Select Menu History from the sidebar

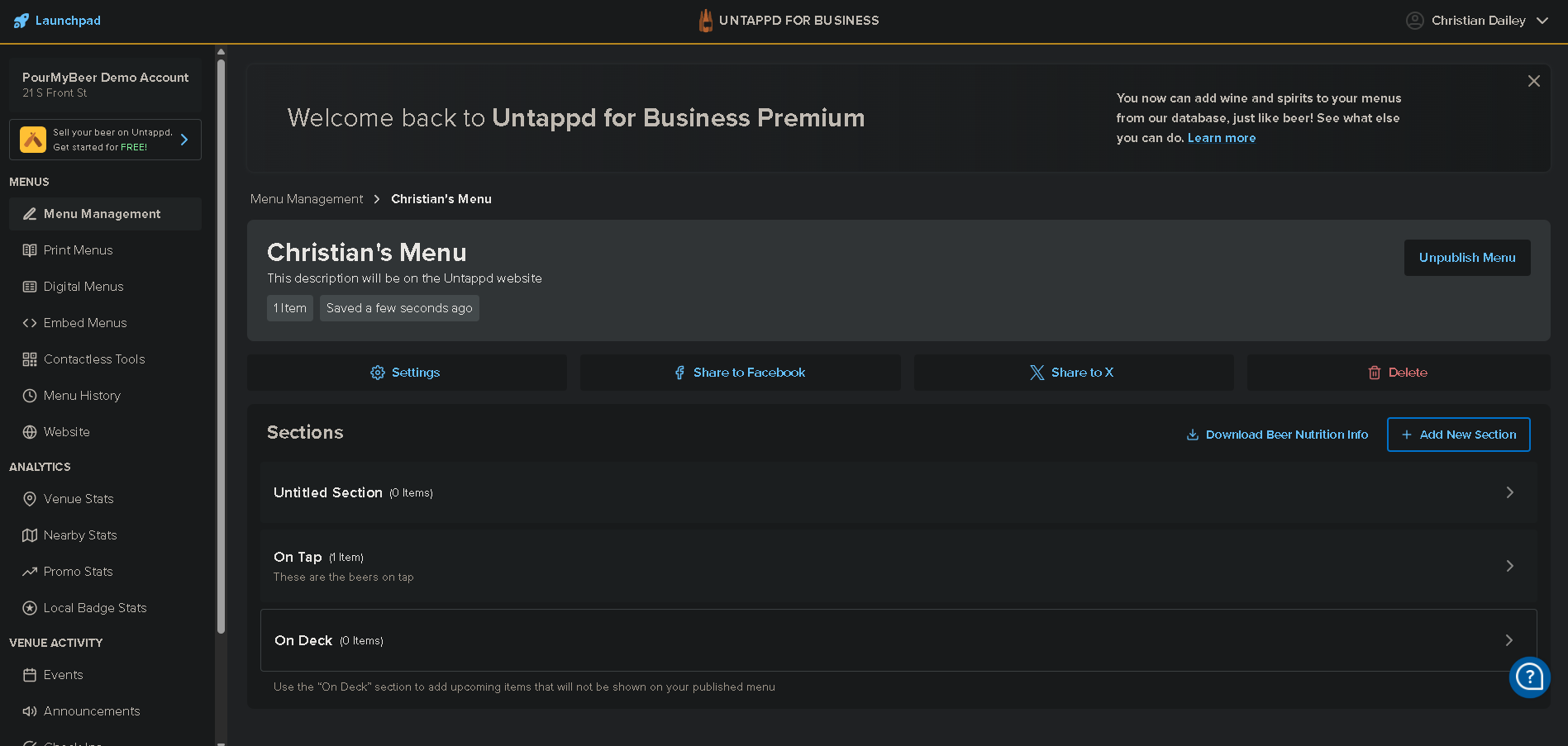pyautogui.click(x=82, y=396)
